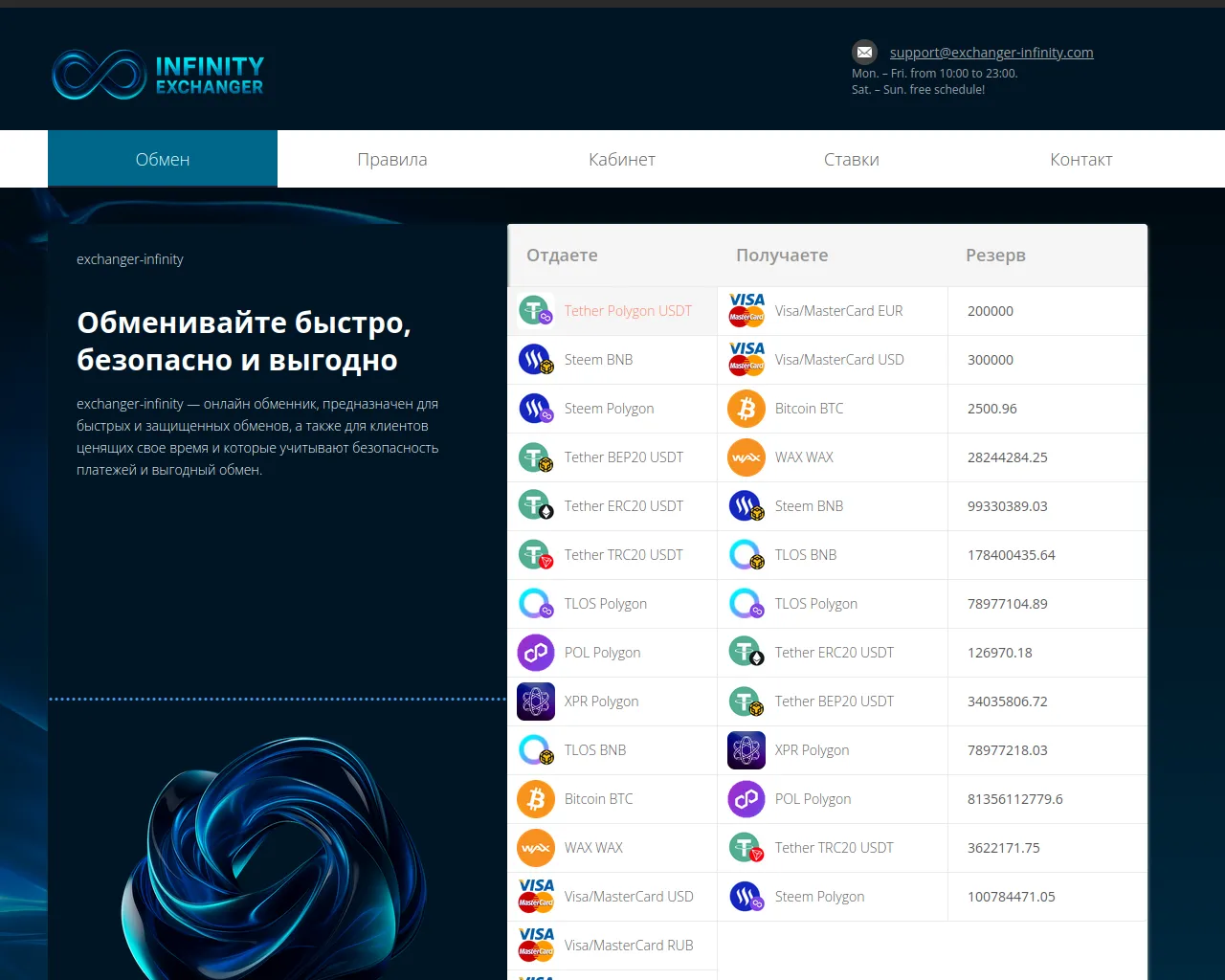Click the support@exchanger-infinity.com email link
Image resolution: width=1225 pixels, height=980 pixels.
pyautogui.click(x=991, y=53)
